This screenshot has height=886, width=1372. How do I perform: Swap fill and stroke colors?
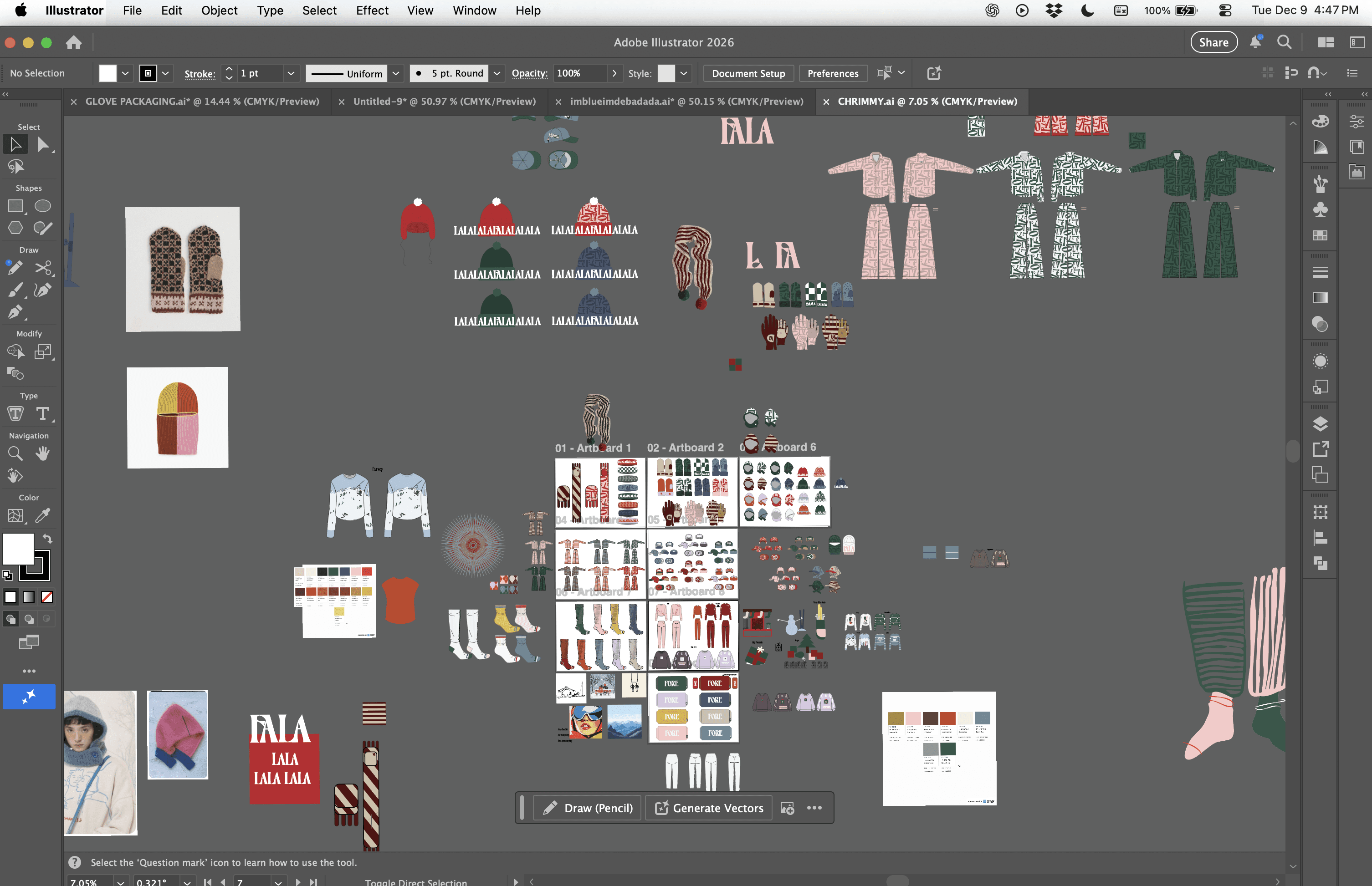pyautogui.click(x=47, y=539)
